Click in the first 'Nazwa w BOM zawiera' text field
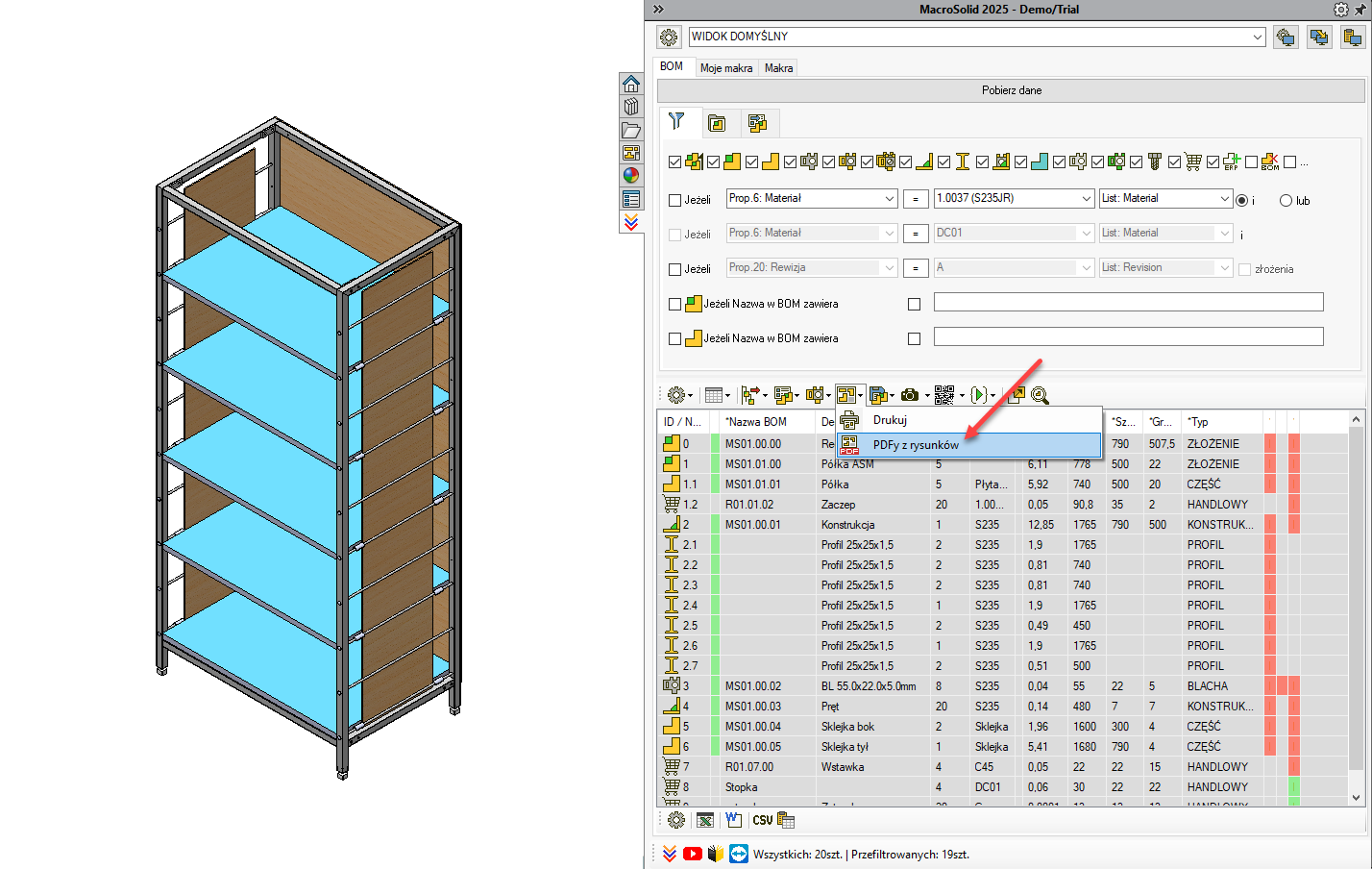The width and height of the screenshot is (1372, 869). pyautogui.click(x=1128, y=302)
